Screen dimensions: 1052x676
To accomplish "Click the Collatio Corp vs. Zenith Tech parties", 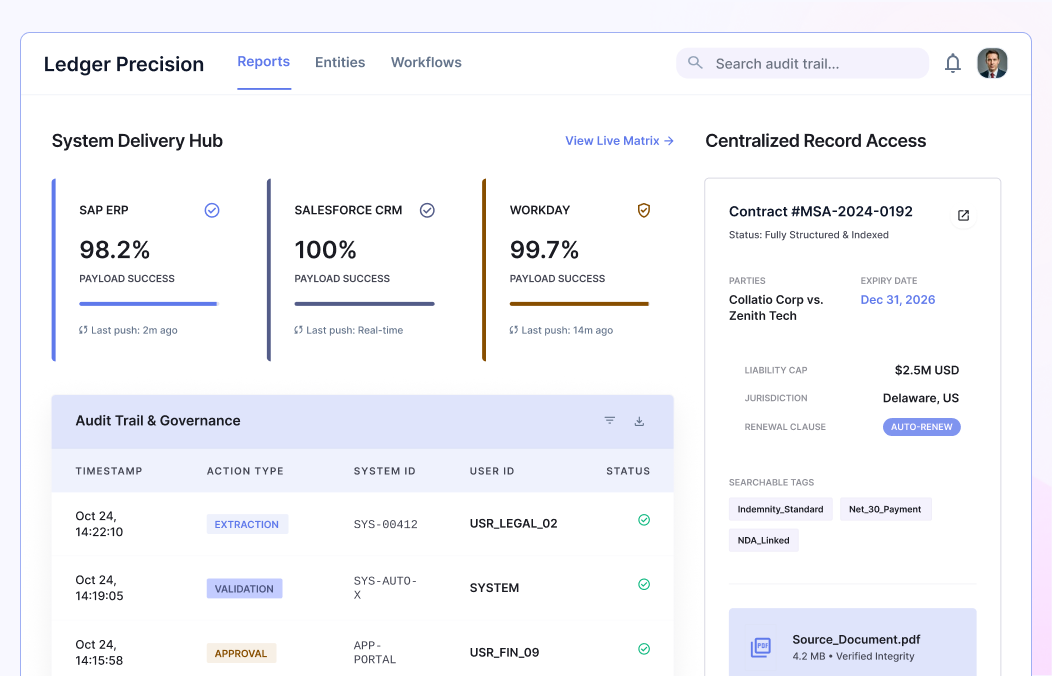I will [x=776, y=308].
